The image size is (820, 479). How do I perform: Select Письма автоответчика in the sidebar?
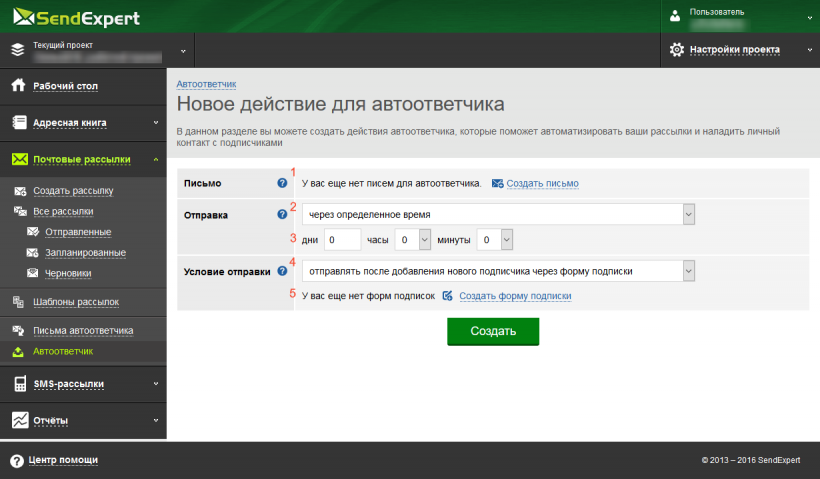(x=82, y=330)
